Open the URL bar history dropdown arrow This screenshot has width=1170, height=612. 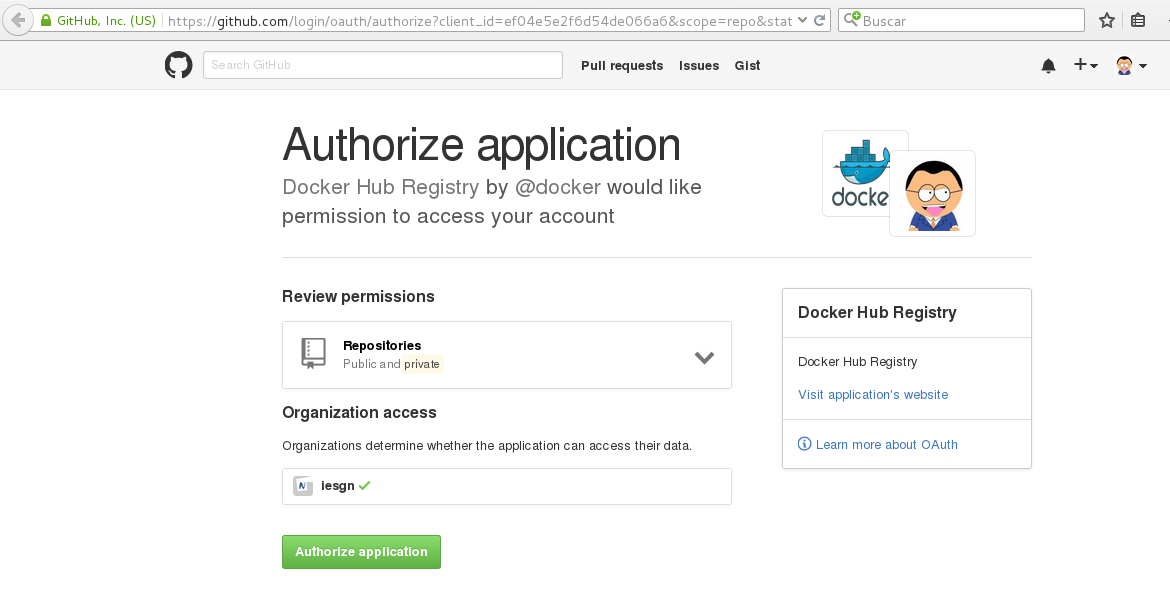802,20
